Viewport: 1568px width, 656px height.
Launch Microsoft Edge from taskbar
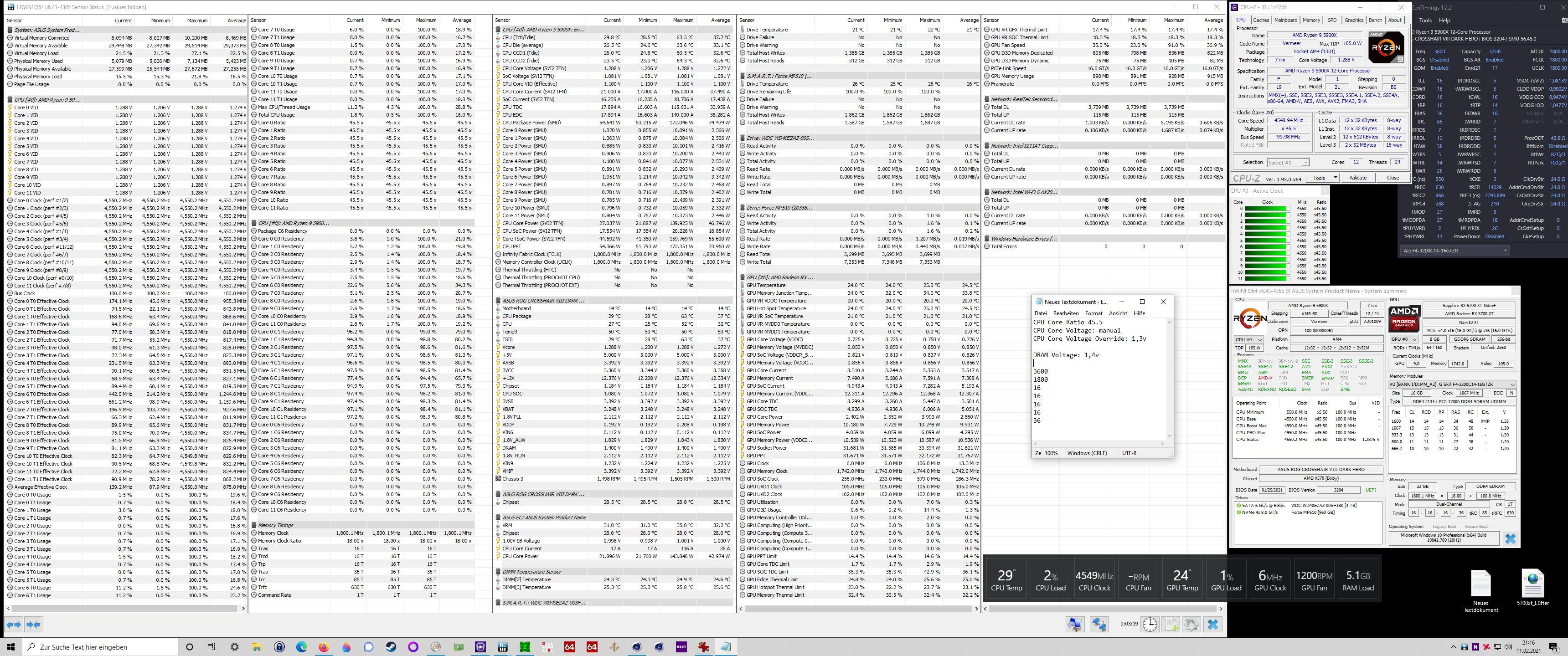point(301,647)
